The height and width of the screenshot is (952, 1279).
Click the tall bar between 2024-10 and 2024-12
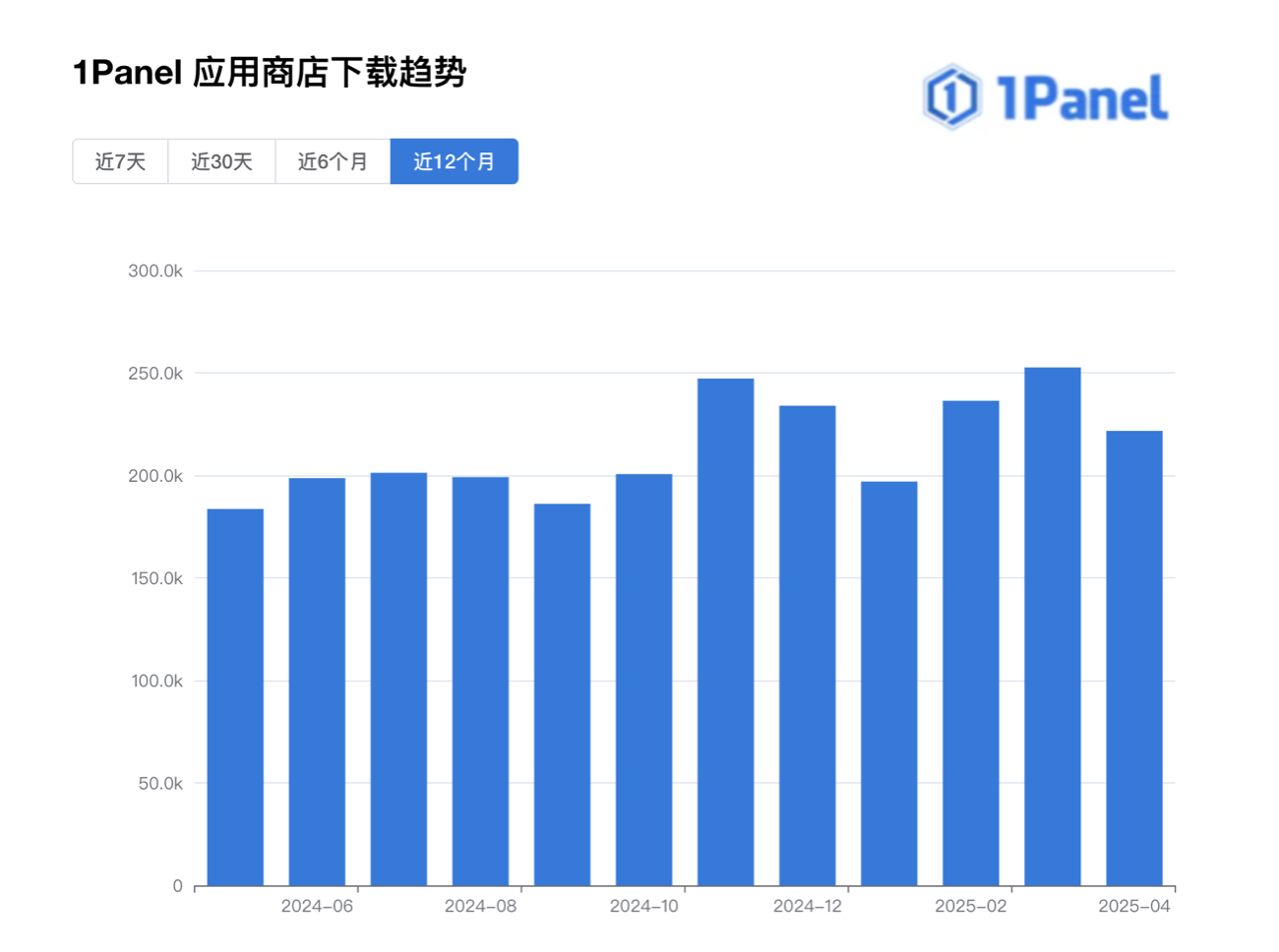coord(725,632)
